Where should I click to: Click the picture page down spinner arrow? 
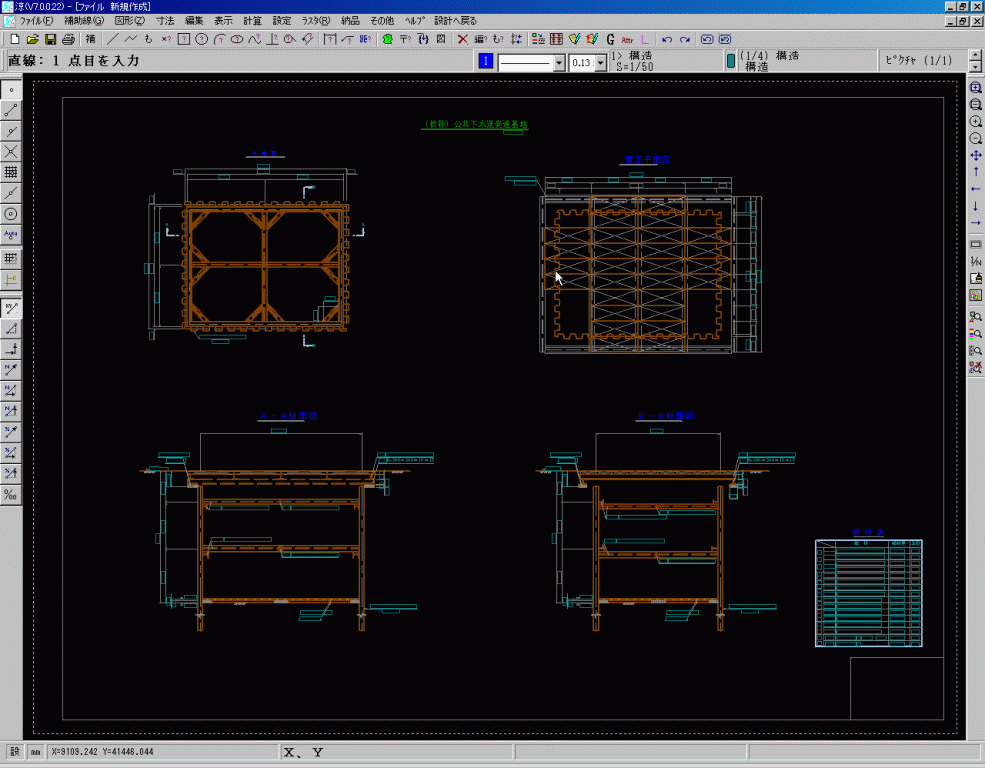[975, 67]
